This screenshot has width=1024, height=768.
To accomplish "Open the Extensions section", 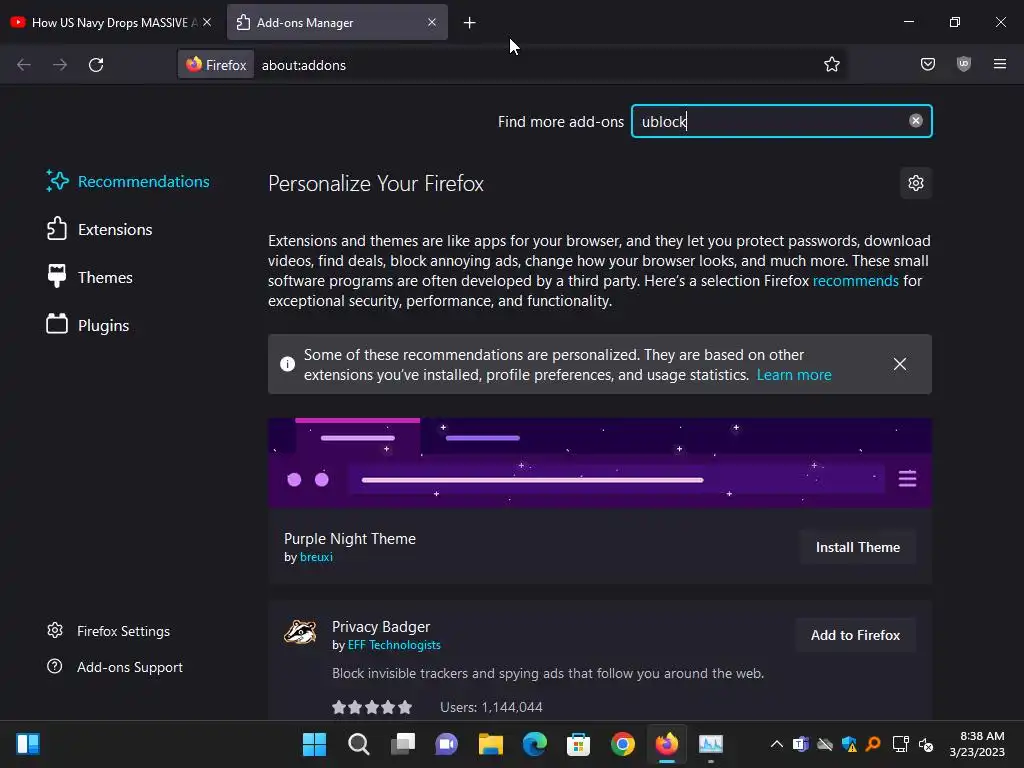I will click(99, 229).
